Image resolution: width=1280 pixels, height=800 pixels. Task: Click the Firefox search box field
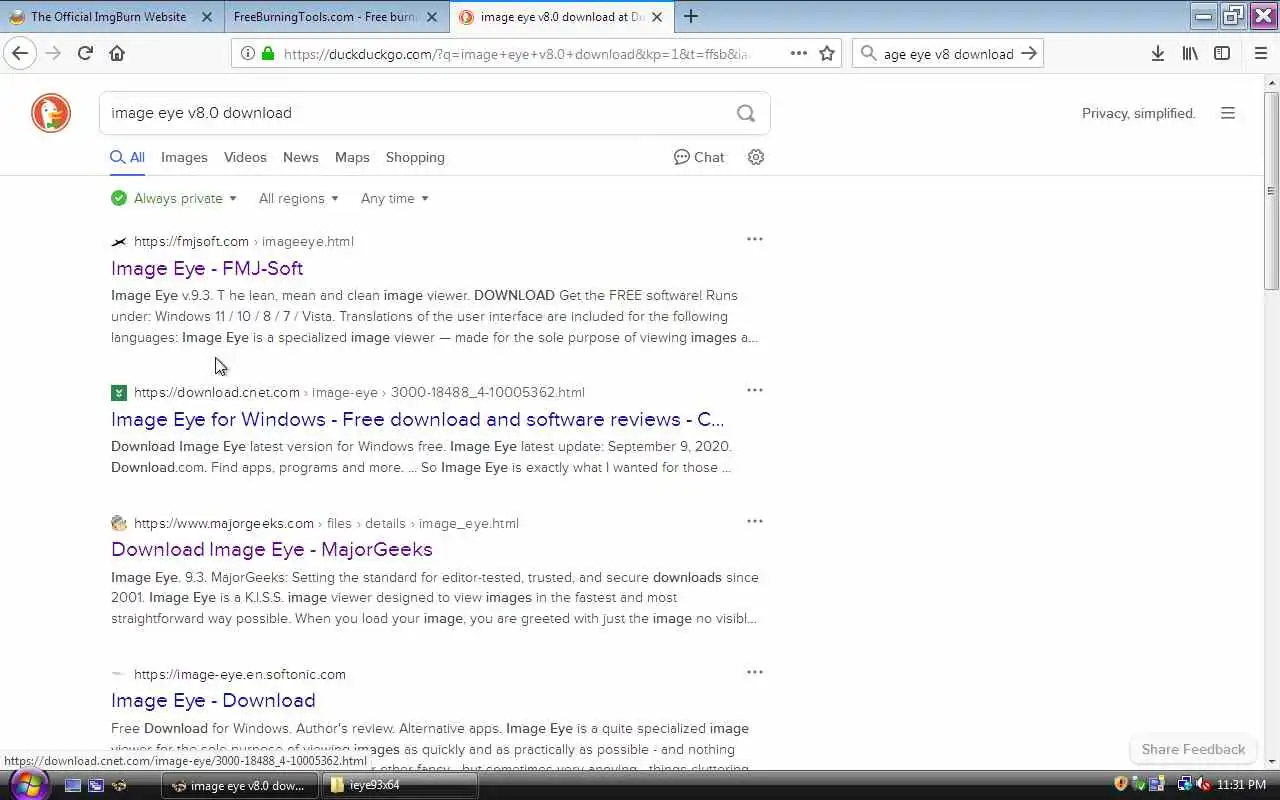948,54
